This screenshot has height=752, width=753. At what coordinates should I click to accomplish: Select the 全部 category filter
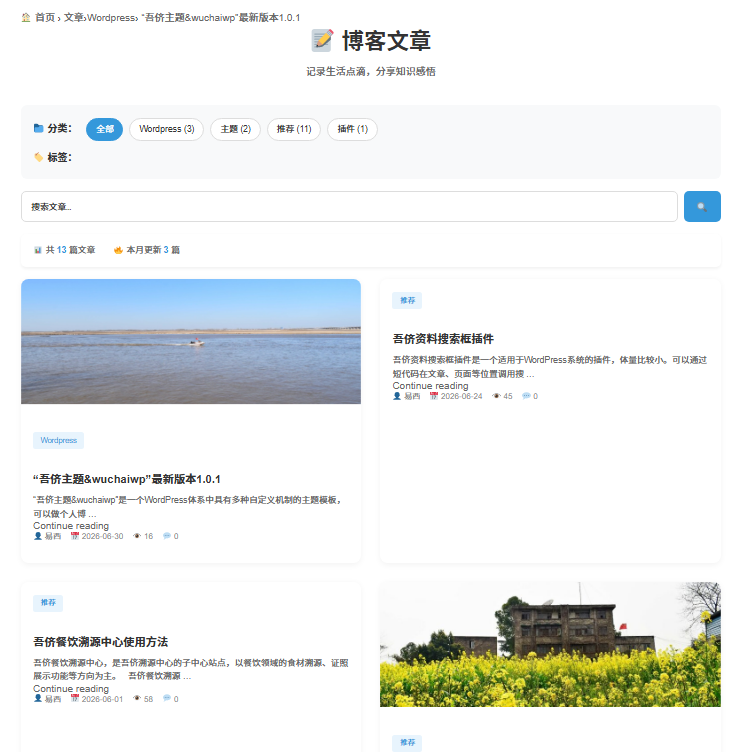click(104, 129)
